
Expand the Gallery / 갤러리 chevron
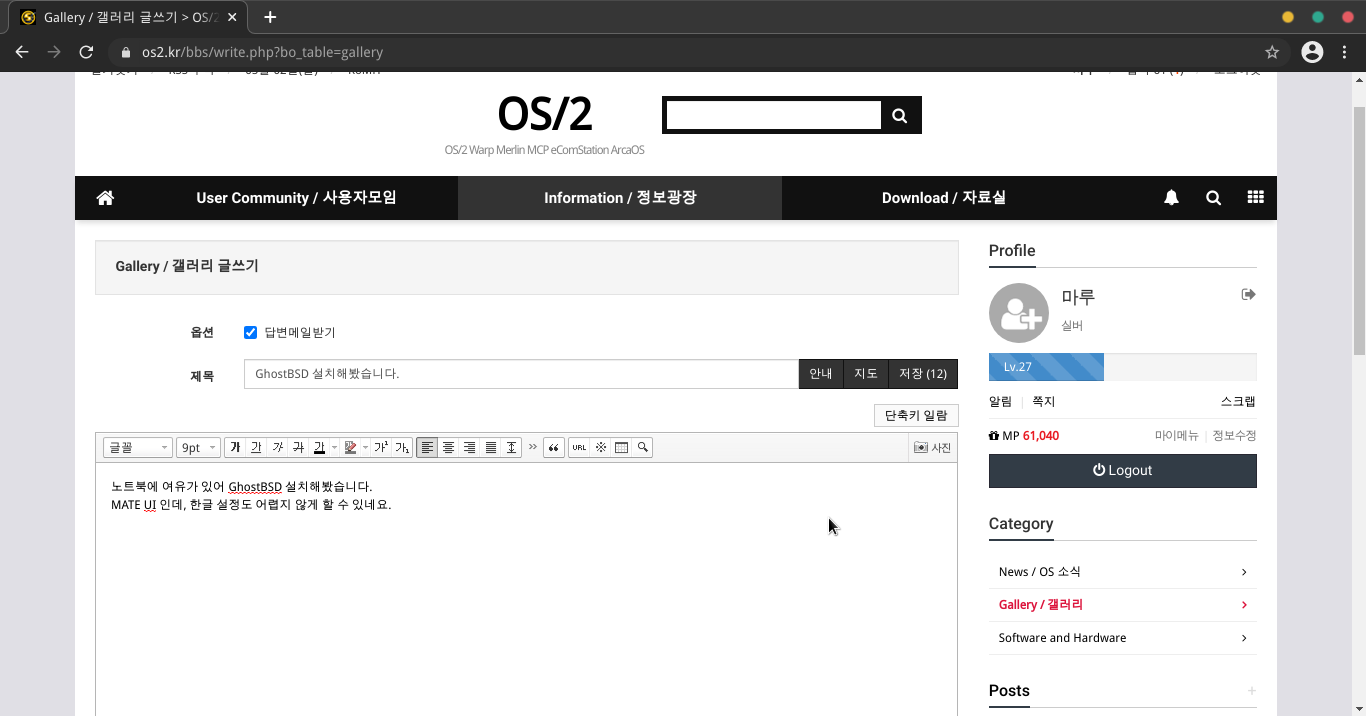click(1244, 605)
